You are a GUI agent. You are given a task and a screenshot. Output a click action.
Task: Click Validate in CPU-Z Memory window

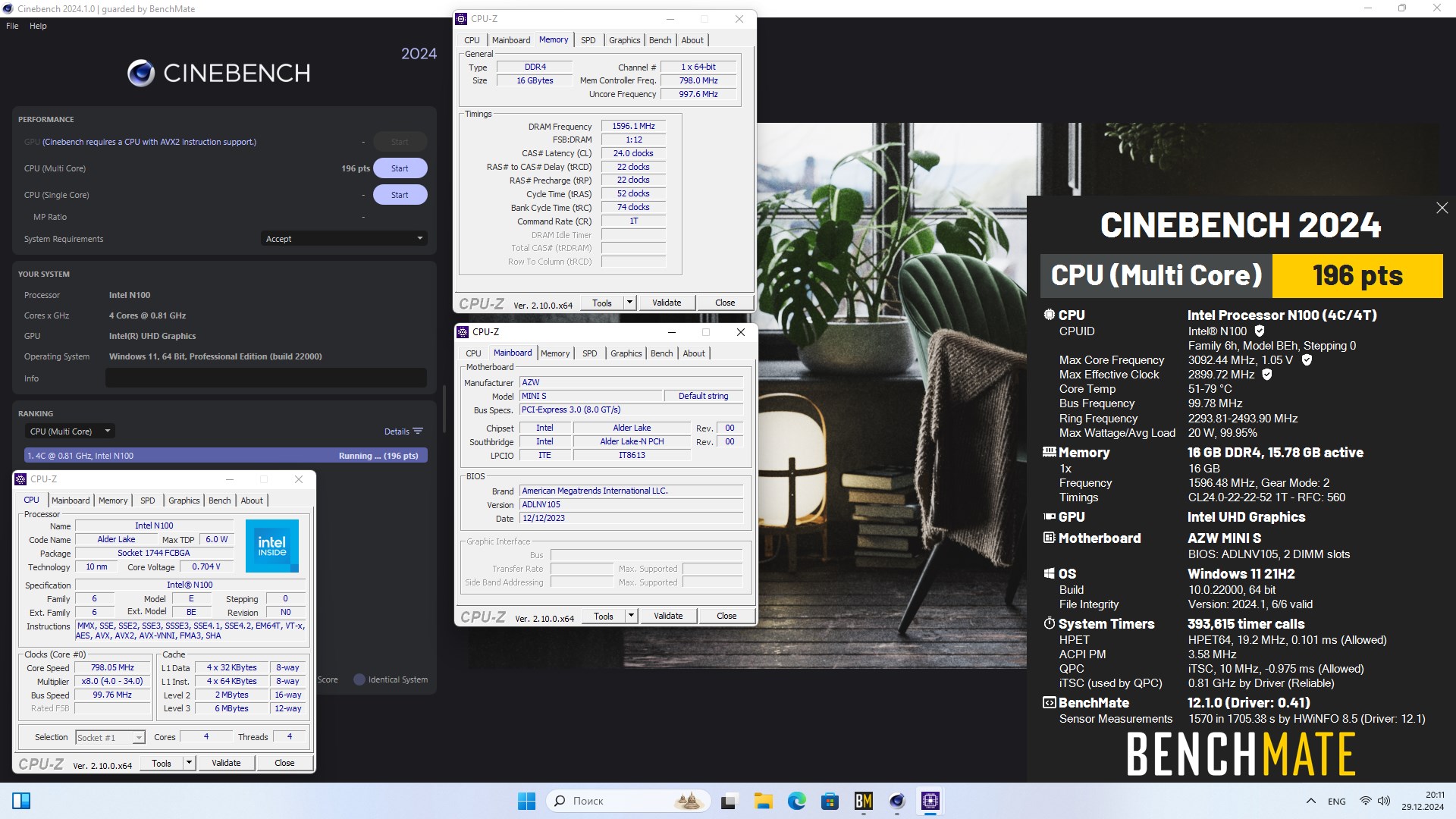click(667, 303)
